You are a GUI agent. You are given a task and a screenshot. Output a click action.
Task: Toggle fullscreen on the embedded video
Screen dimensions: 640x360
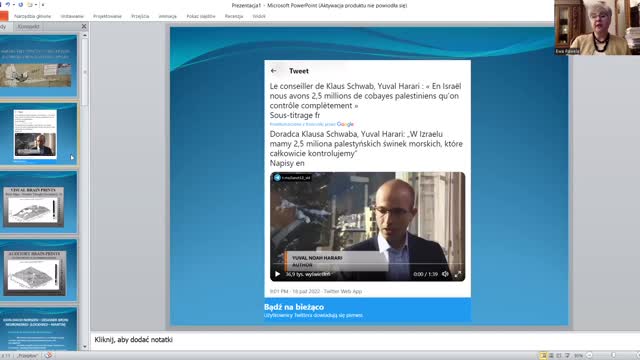pos(458,274)
